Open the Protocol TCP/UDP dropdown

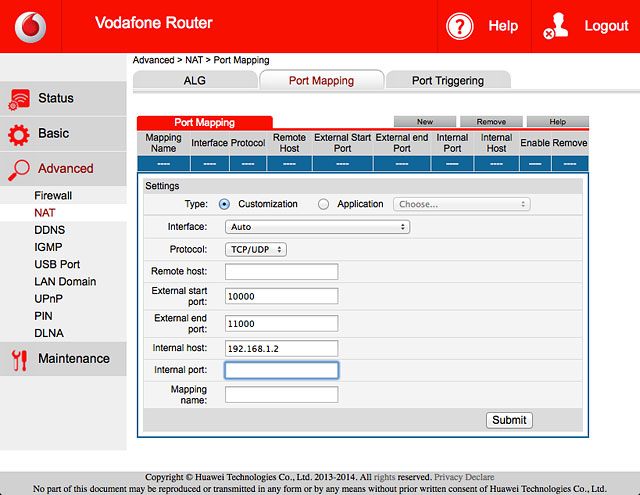(256, 249)
